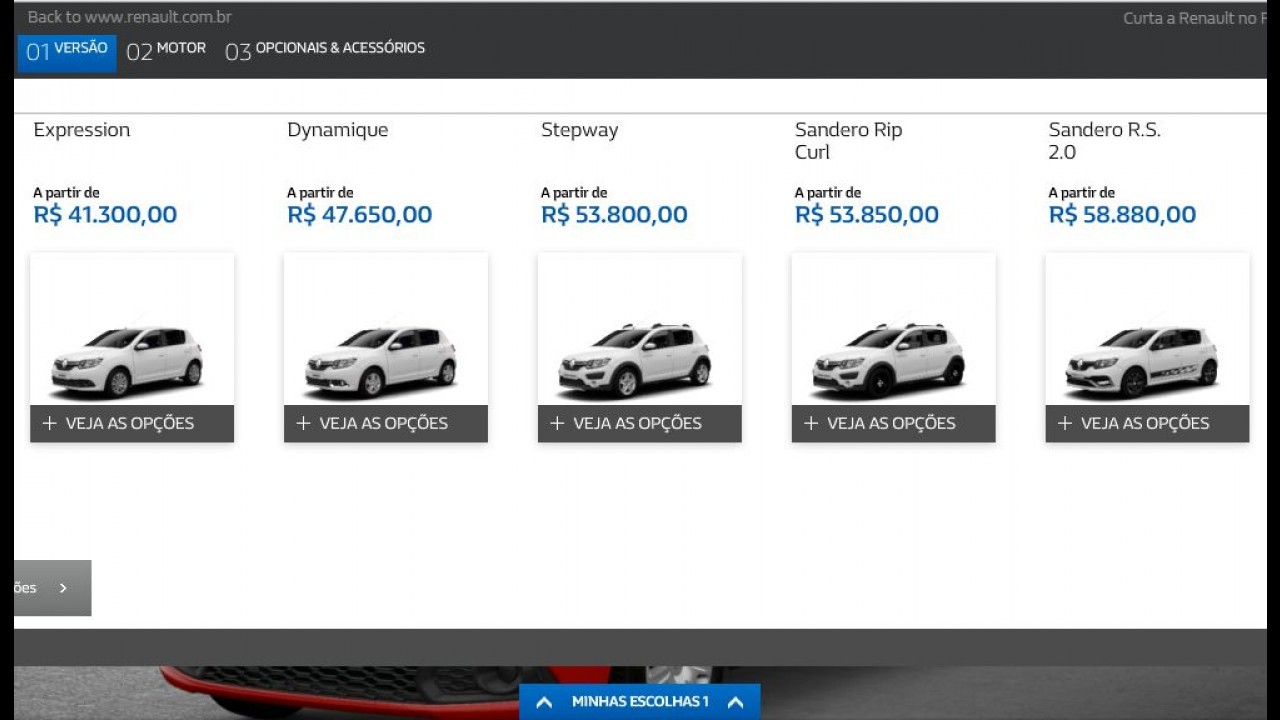Click the gray next-arrow button at left
1280x720 pixels.
coord(53,588)
